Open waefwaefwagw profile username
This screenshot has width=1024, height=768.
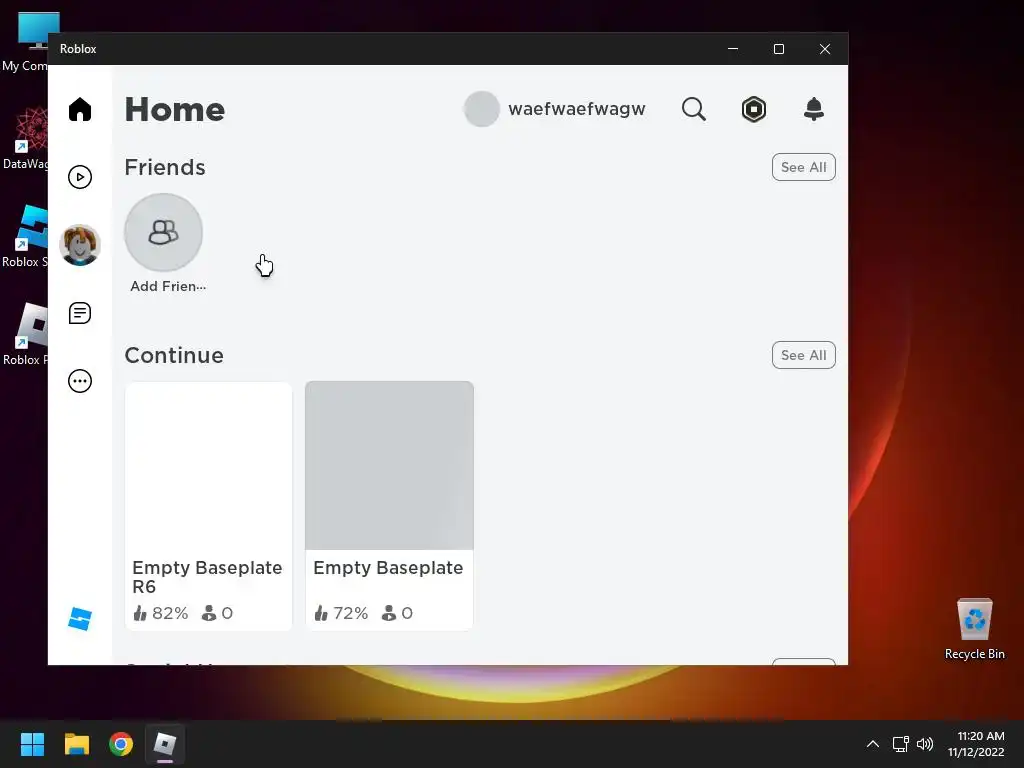[x=577, y=109]
